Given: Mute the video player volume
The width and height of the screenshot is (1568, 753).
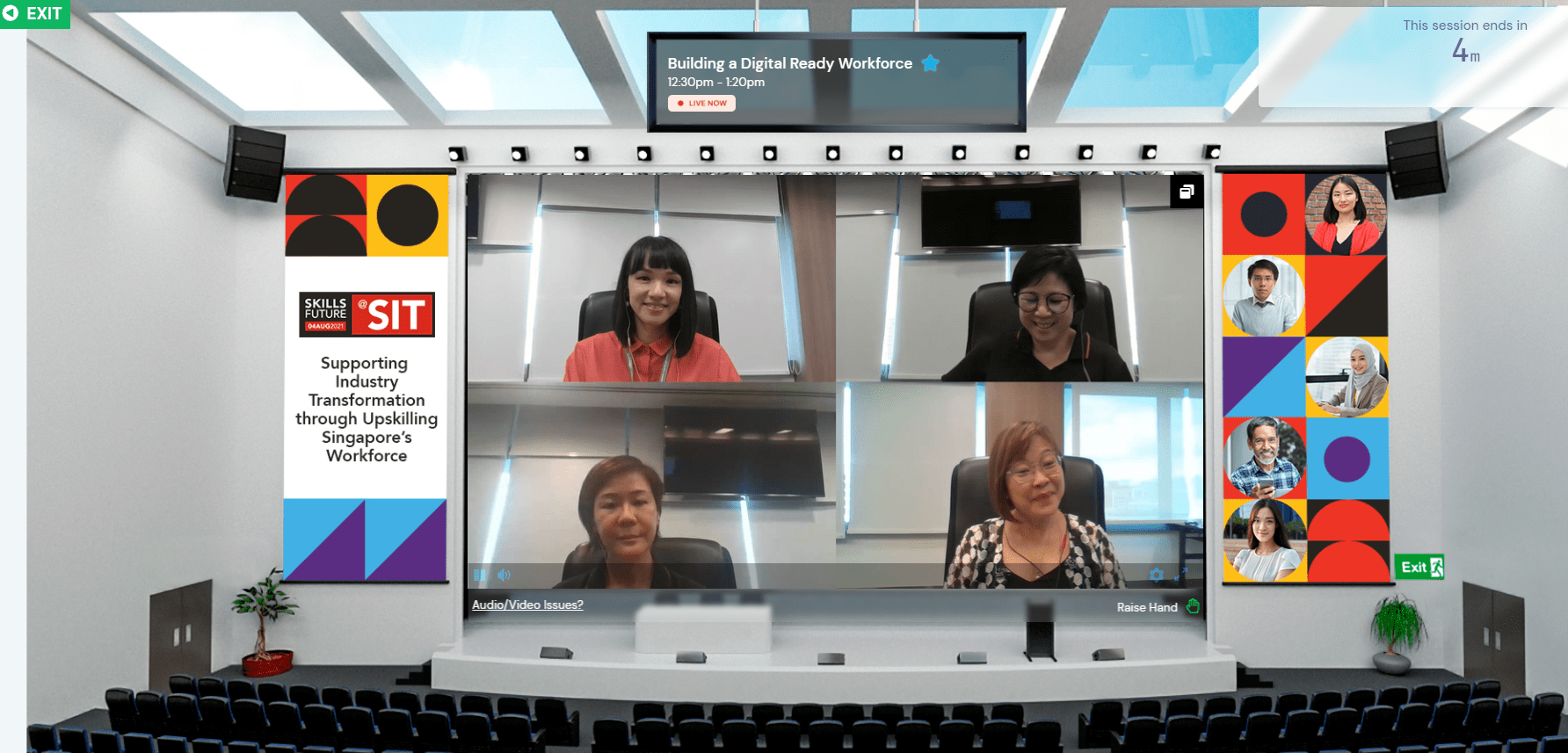Looking at the screenshot, I should (x=504, y=575).
